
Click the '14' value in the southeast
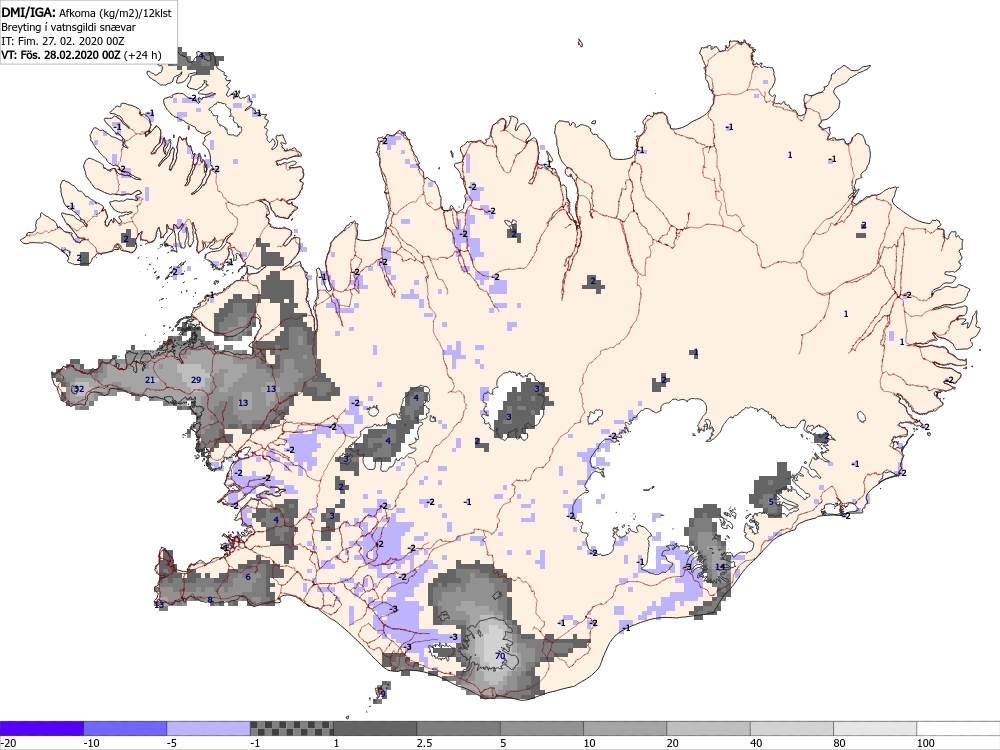click(x=720, y=567)
